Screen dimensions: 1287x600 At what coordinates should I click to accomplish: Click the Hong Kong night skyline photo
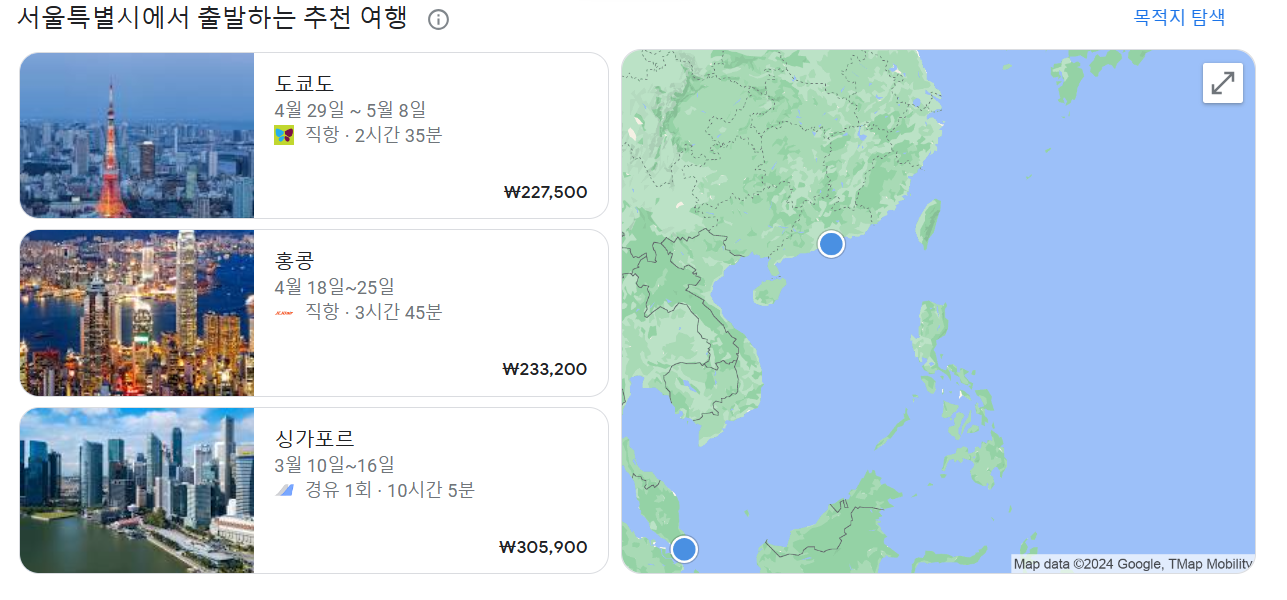[137, 312]
